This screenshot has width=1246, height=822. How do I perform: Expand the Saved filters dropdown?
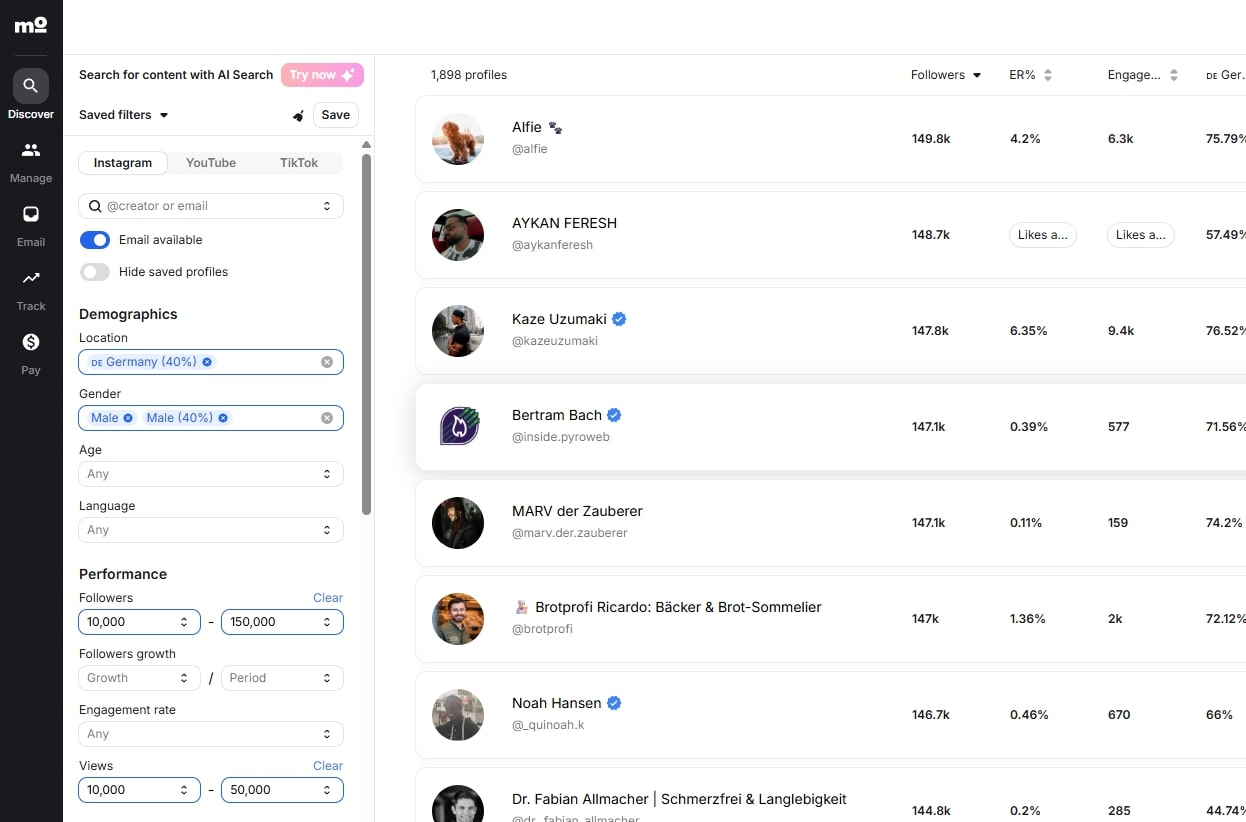point(122,114)
